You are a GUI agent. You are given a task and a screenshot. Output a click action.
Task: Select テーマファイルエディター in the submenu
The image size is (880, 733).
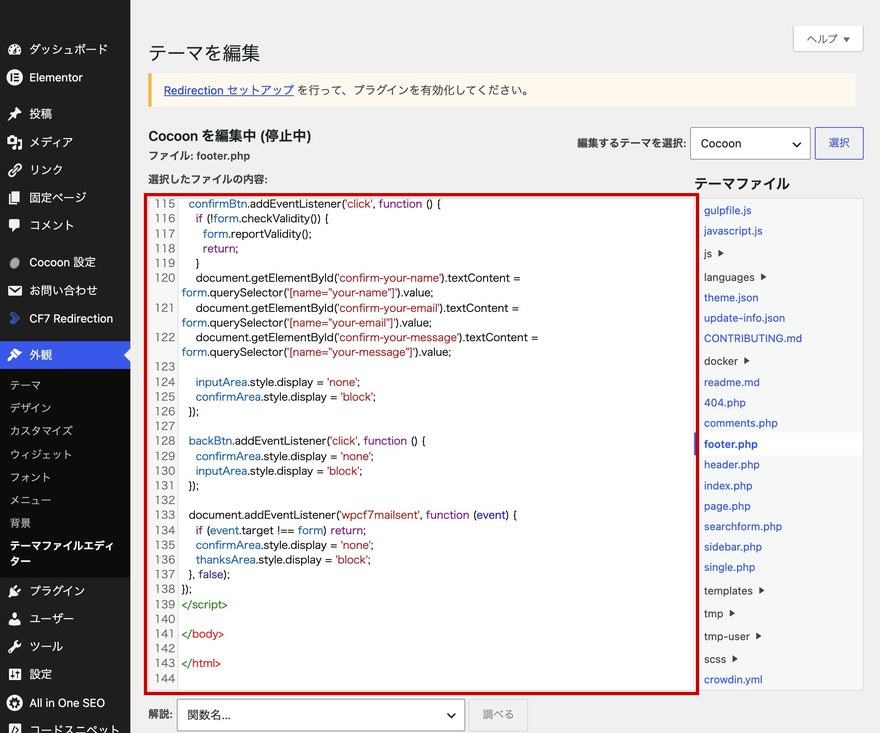point(62,553)
